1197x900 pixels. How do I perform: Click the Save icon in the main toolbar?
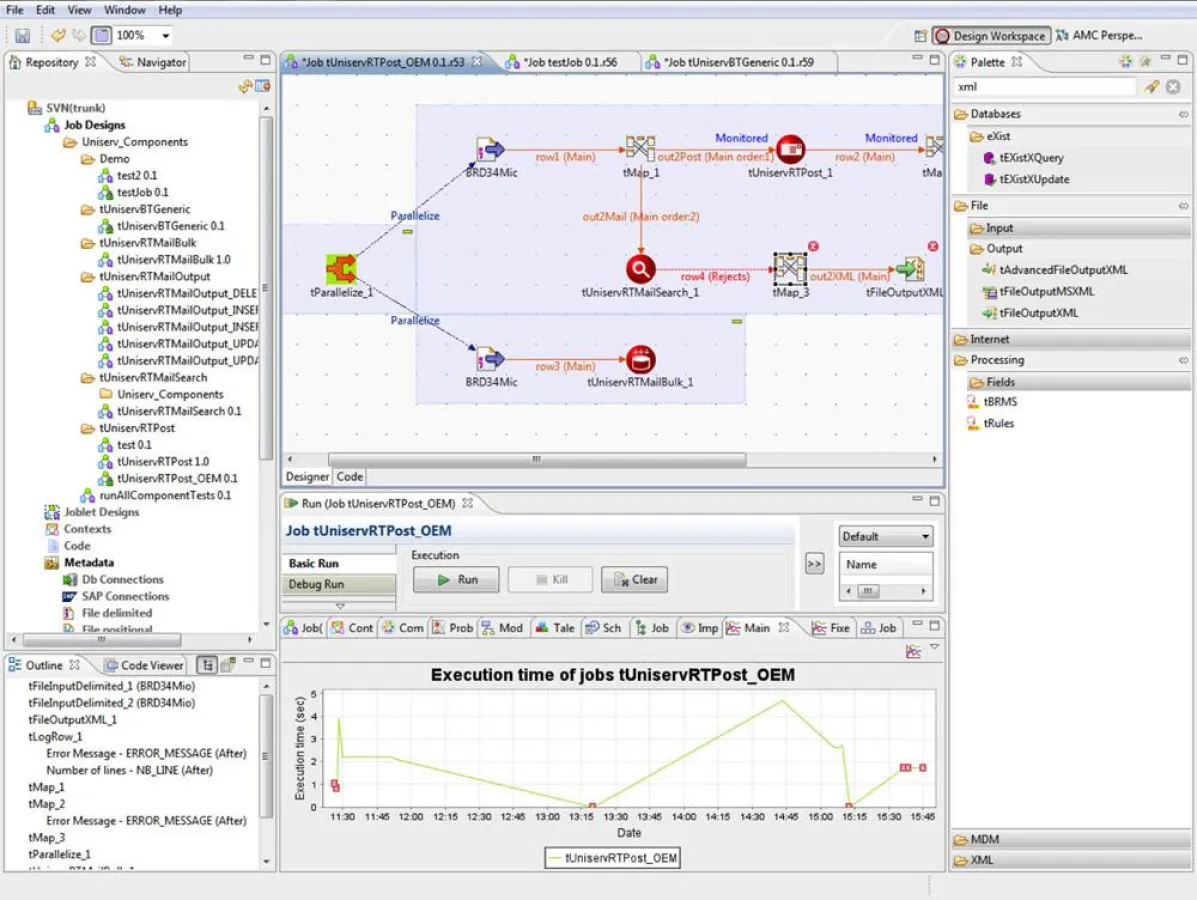tap(20, 34)
